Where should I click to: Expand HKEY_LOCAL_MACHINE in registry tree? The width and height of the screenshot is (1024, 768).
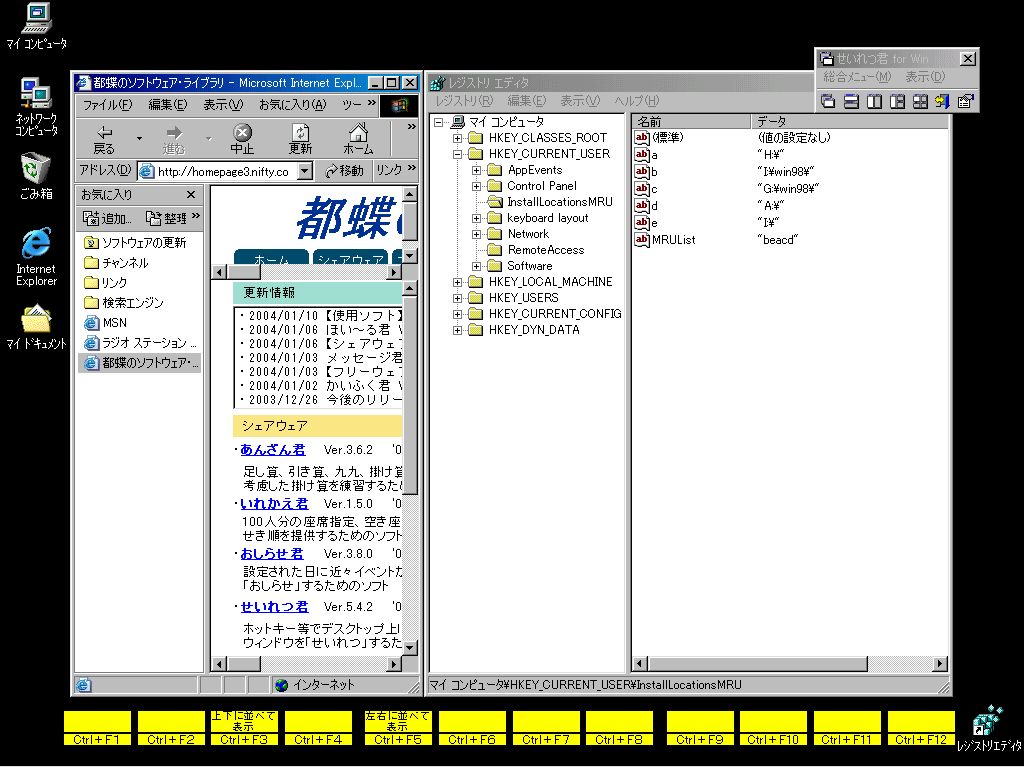coord(458,282)
